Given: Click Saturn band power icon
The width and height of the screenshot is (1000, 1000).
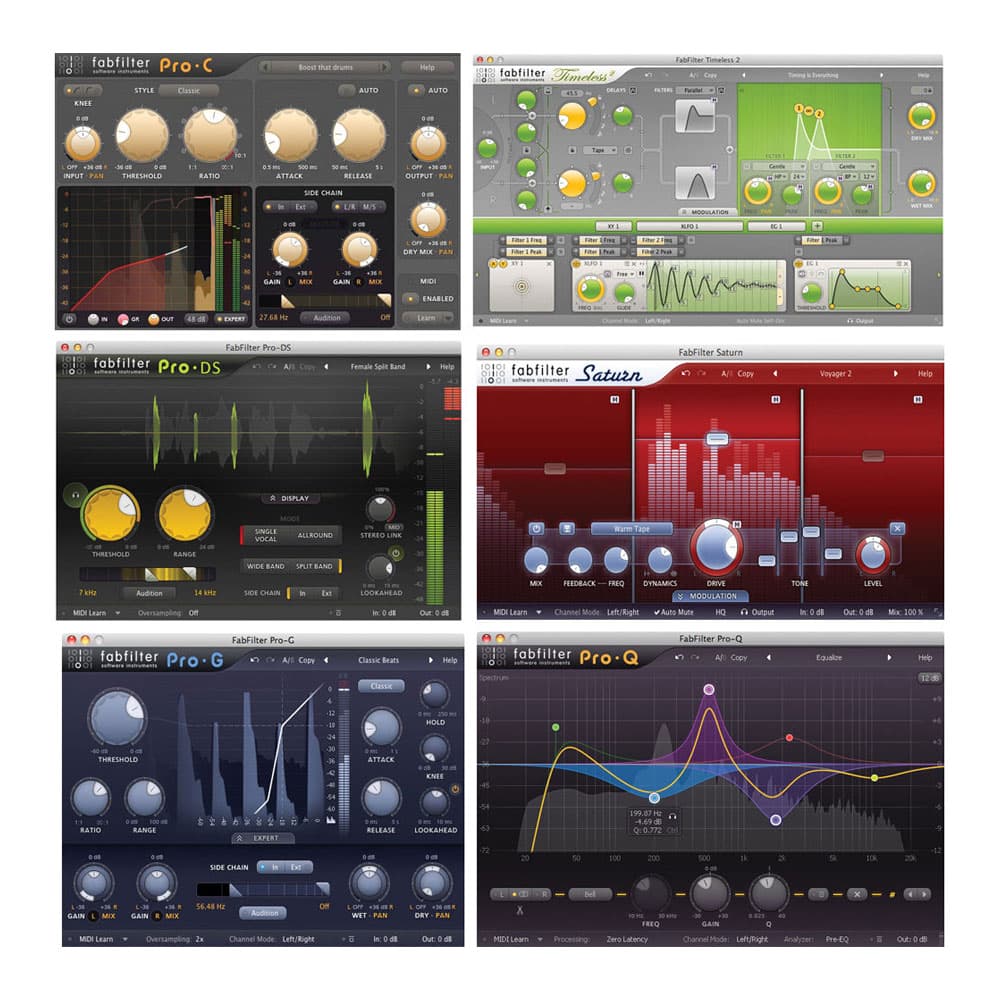Looking at the screenshot, I should (536, 529).
